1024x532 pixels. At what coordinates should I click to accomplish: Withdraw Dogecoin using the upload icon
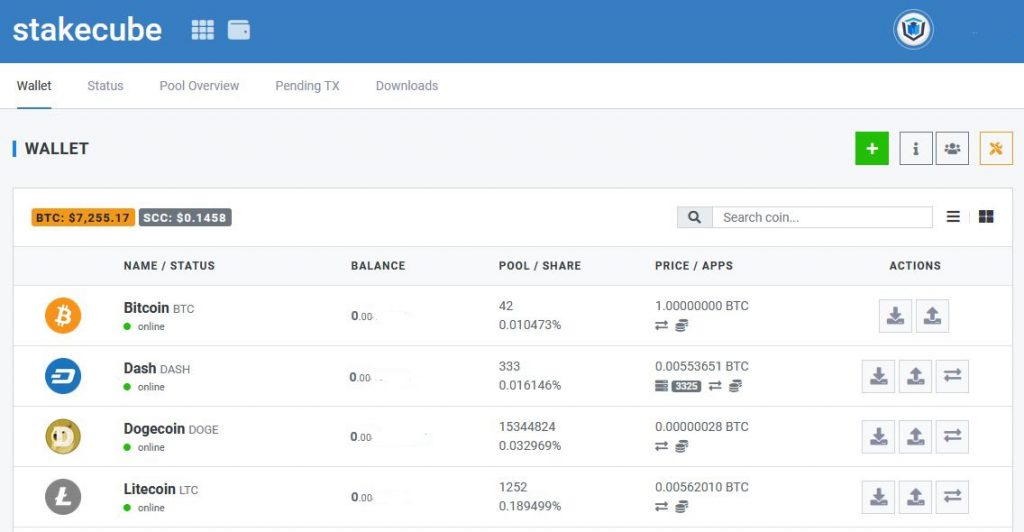[916, 436]
